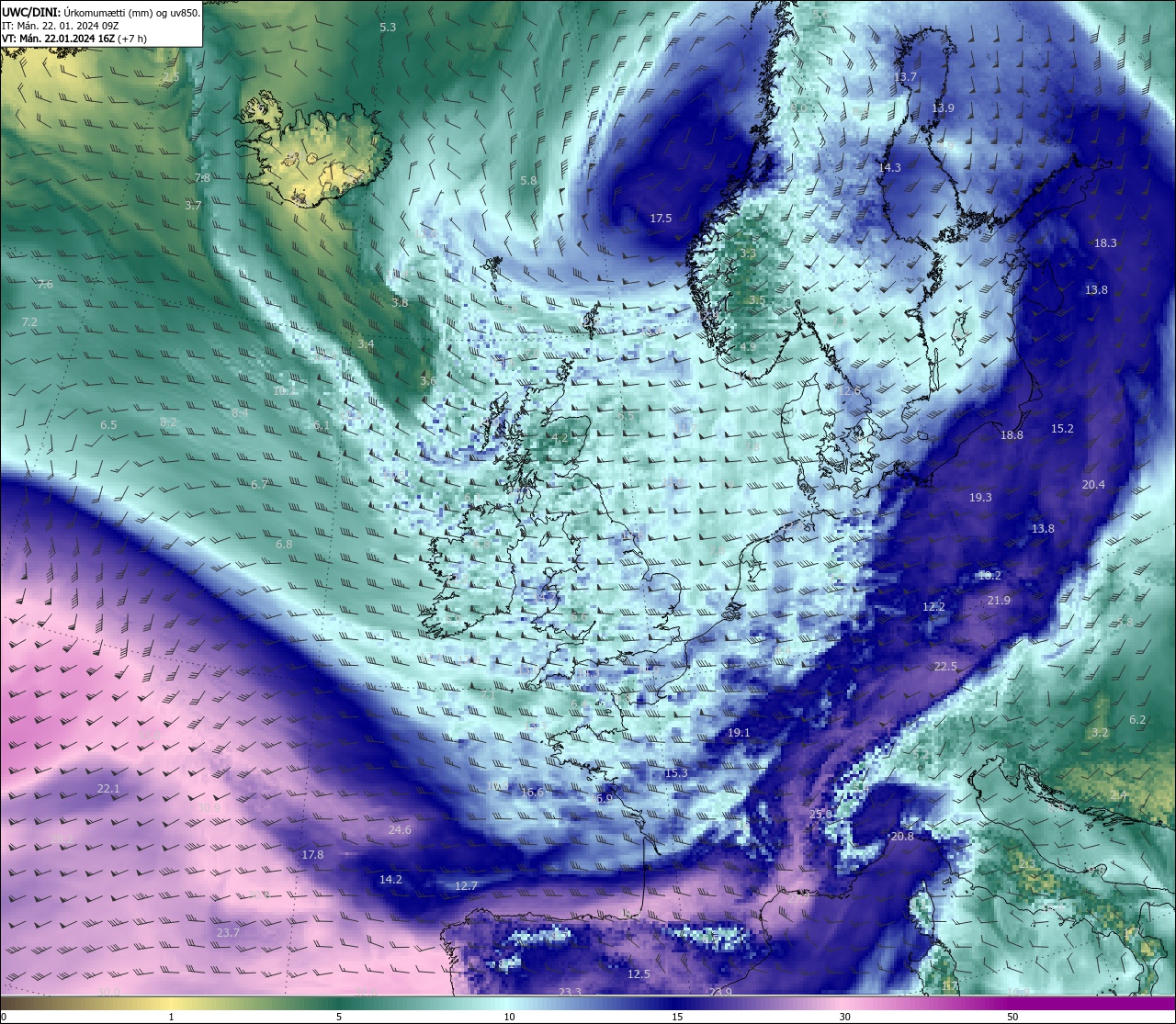Screen dimensions: 1176x1024
Task: Click the 15.3 map value
Action: 676,773
